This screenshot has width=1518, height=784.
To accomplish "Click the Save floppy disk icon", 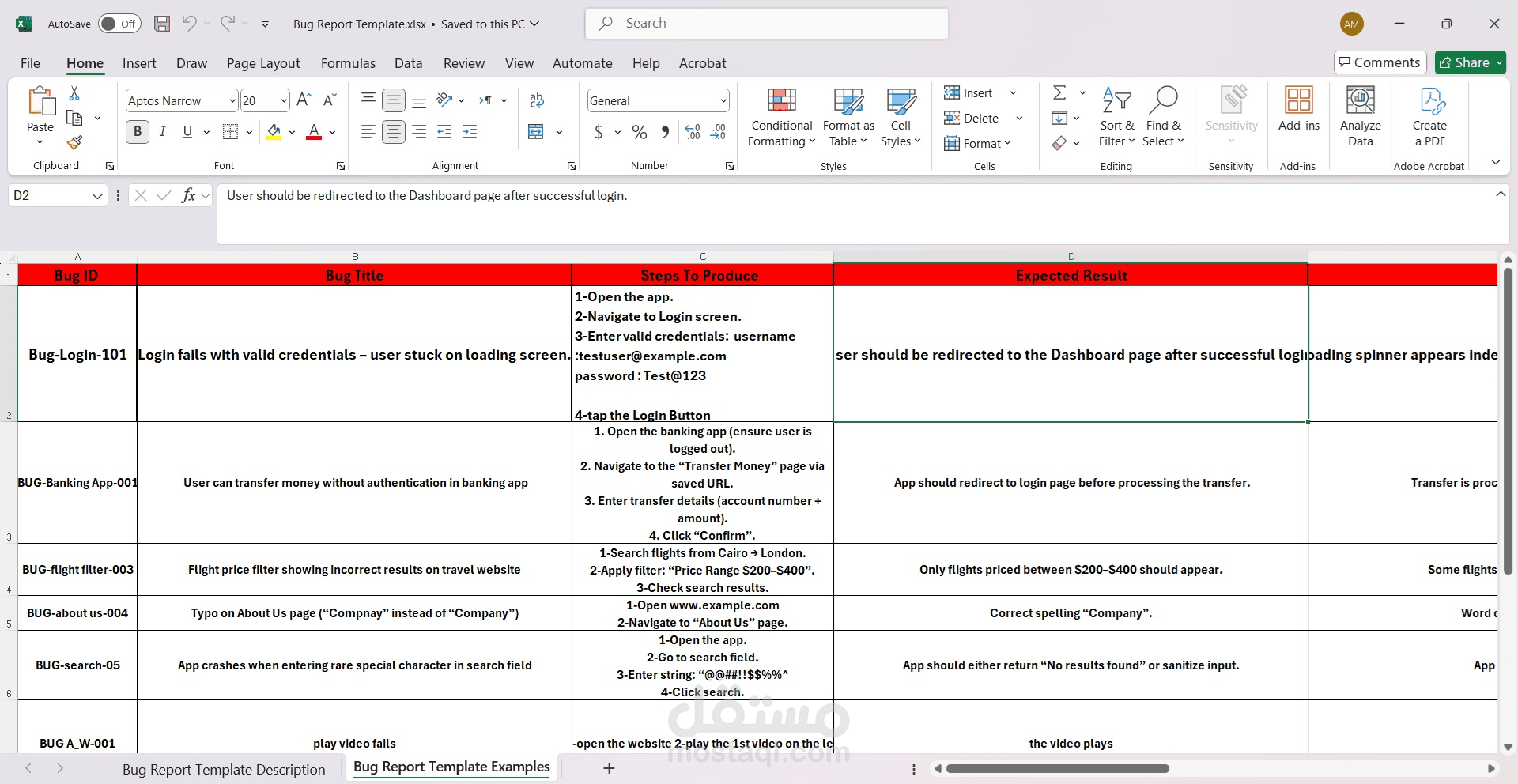I will point(162,24).
